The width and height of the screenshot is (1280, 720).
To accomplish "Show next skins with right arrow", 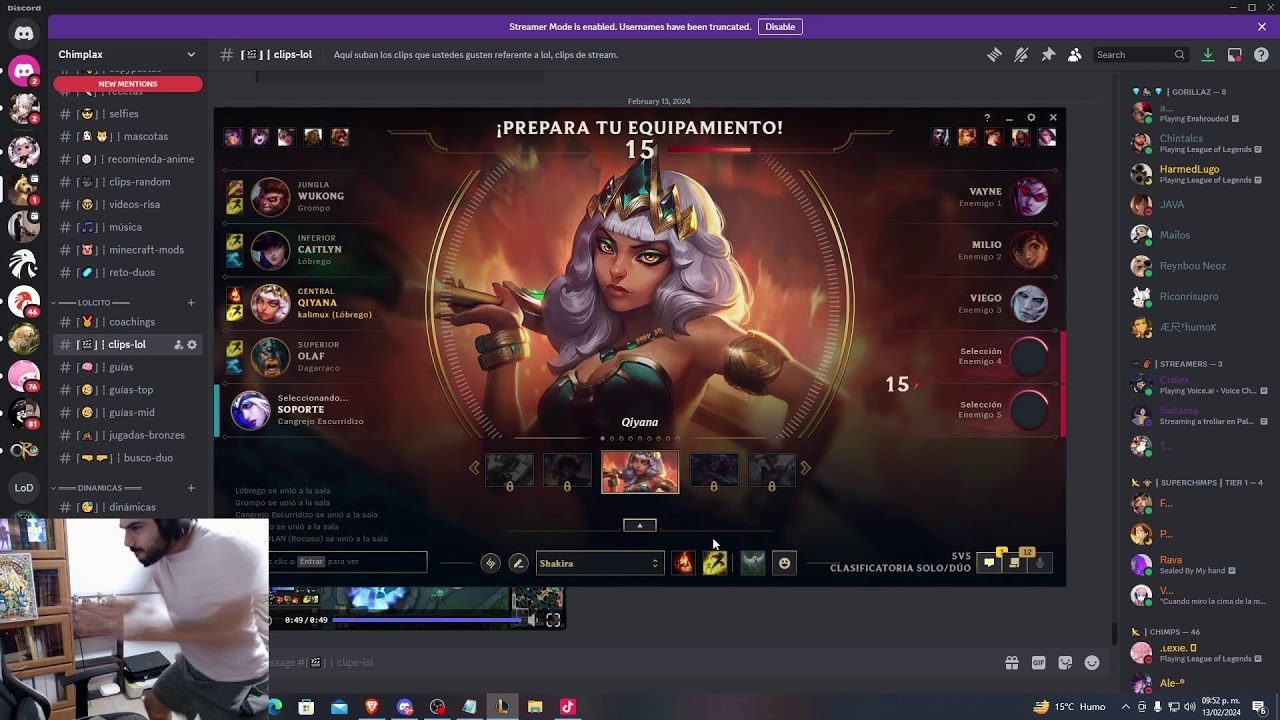I will point(805,467).
